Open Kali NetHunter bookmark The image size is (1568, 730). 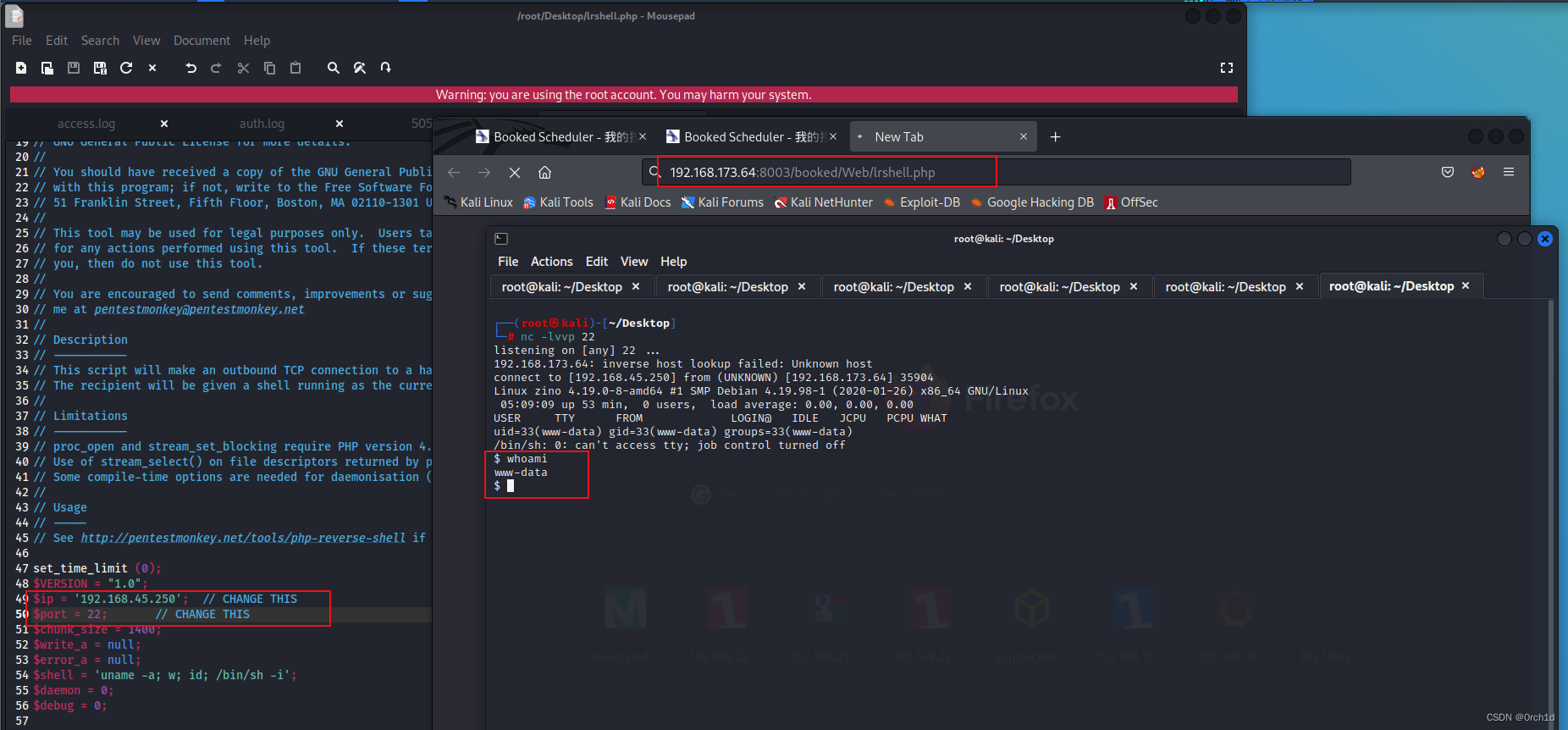coord(824,202)
